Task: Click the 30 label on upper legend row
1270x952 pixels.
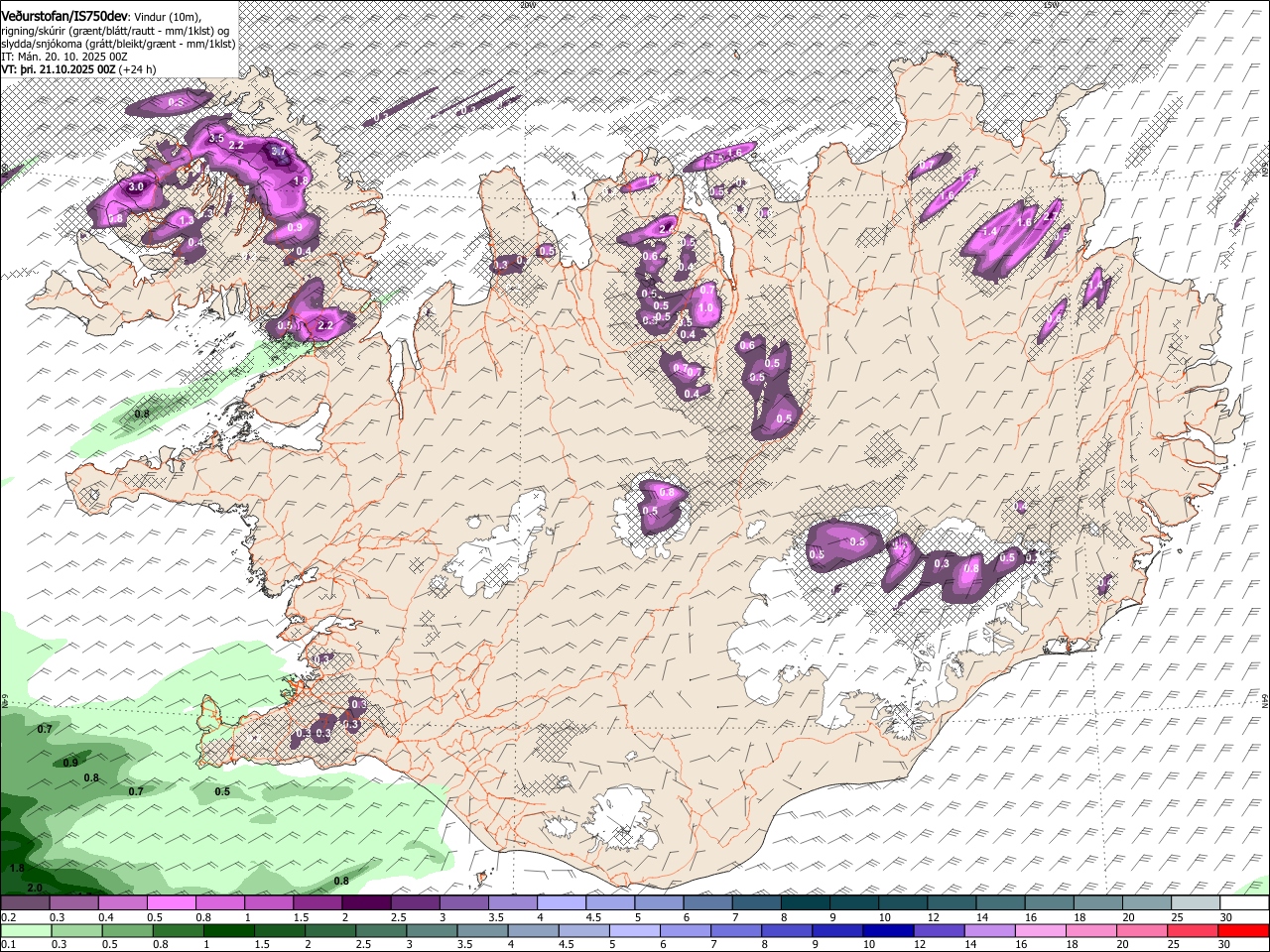Action: tap(1226, 917)
